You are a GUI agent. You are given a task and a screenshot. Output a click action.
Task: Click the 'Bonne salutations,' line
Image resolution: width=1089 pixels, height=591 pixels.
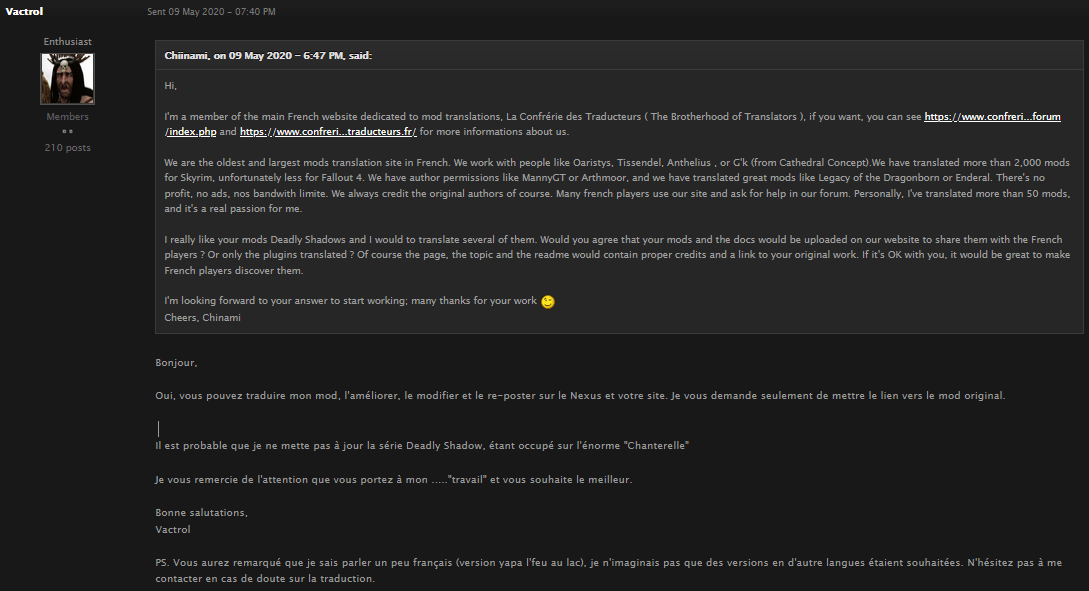[x=201, y=513]
